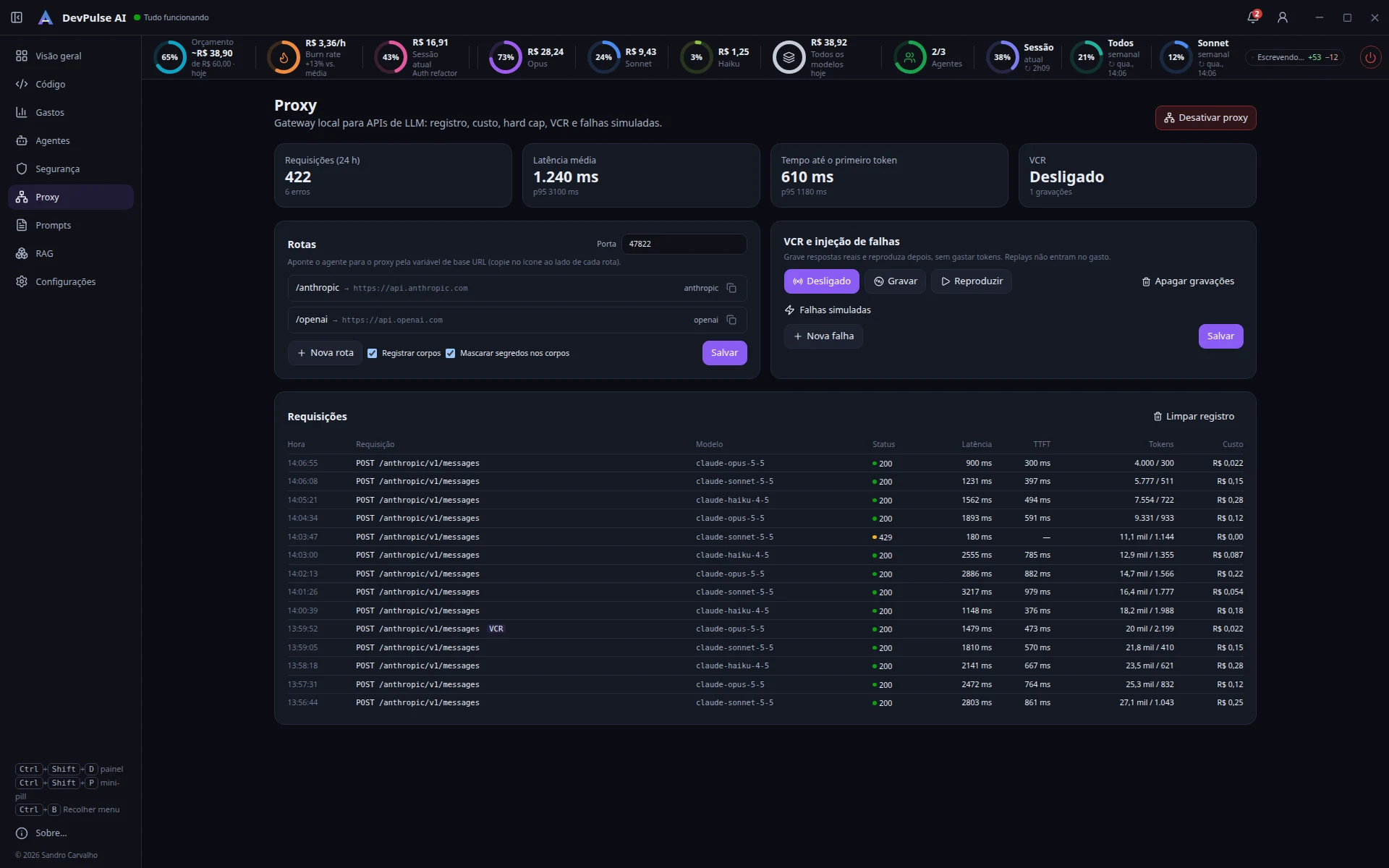
Task: Click the red power button icon
Action: (x=1370, y=57)
